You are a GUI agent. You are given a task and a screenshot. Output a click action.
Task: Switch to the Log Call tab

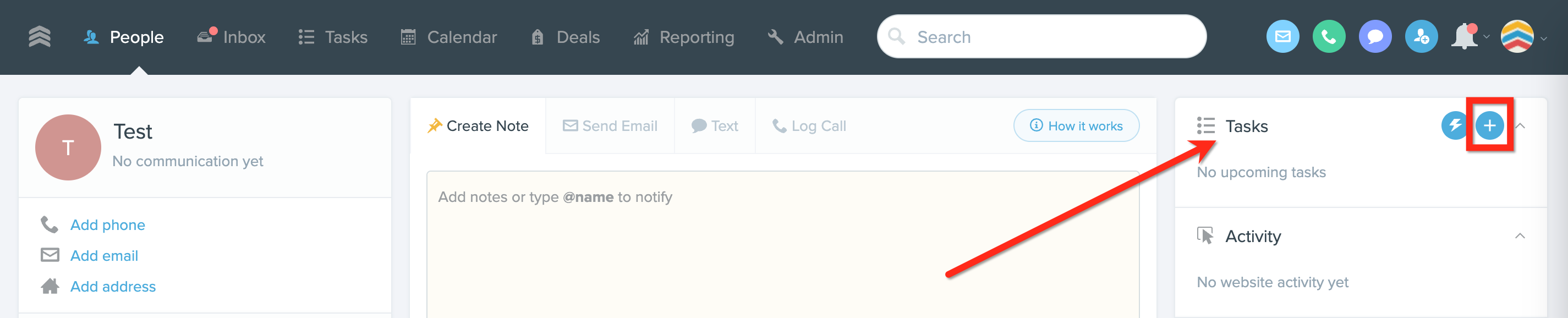(809, 126)
